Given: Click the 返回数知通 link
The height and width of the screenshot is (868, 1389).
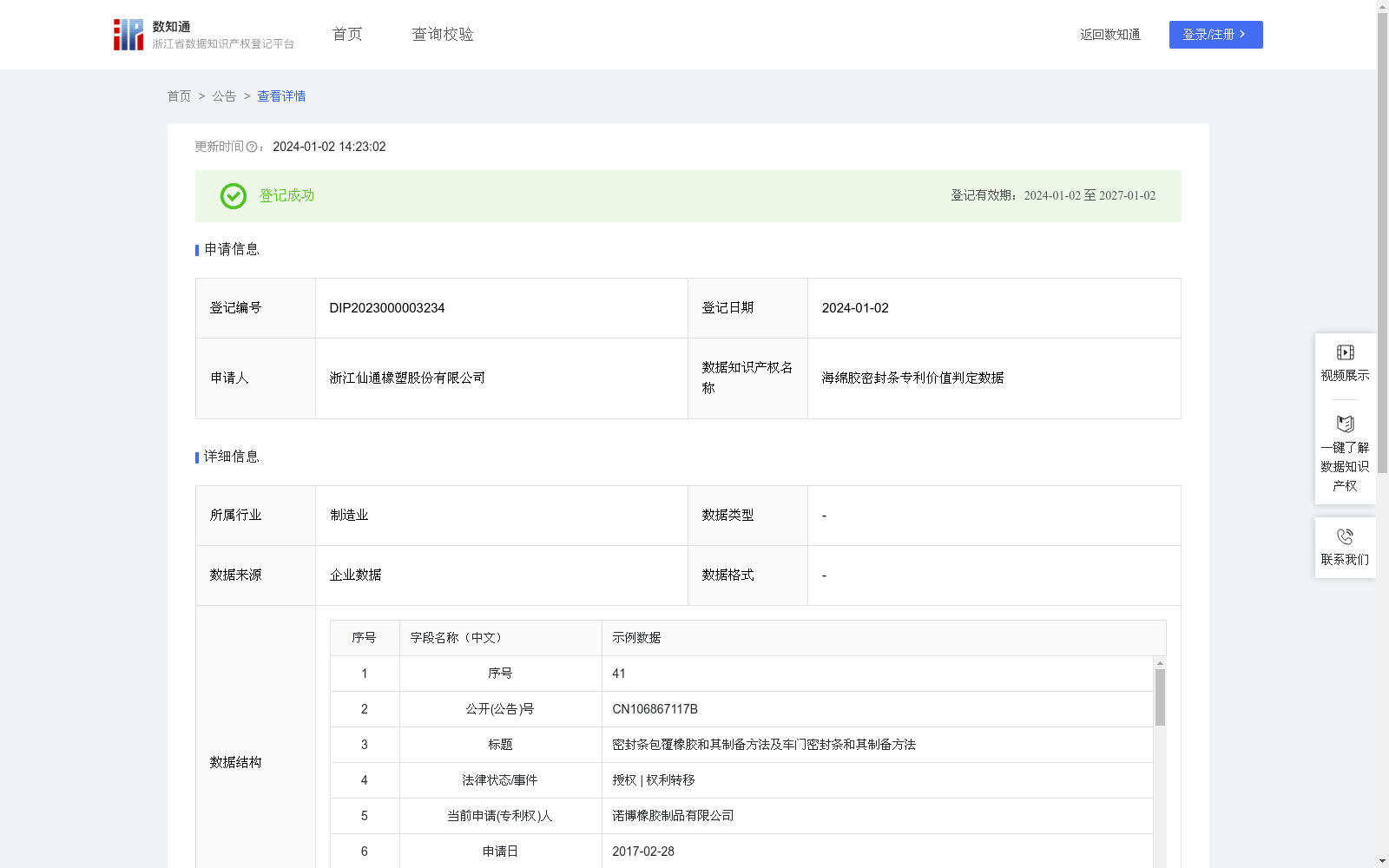Looking at the screenshot, I should (x=1110, y=35).
